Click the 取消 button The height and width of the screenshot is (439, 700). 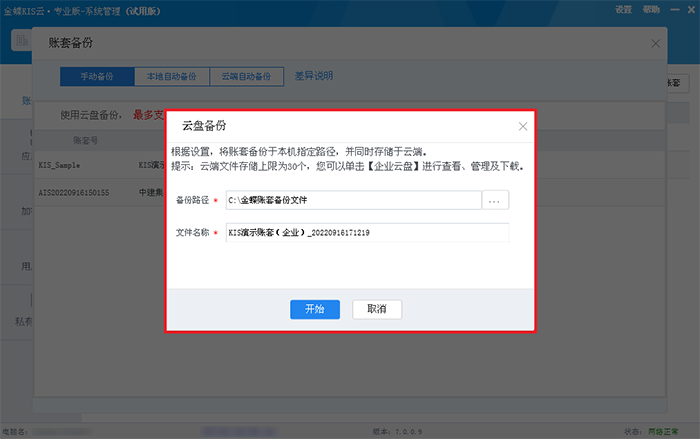coord(377,308)
